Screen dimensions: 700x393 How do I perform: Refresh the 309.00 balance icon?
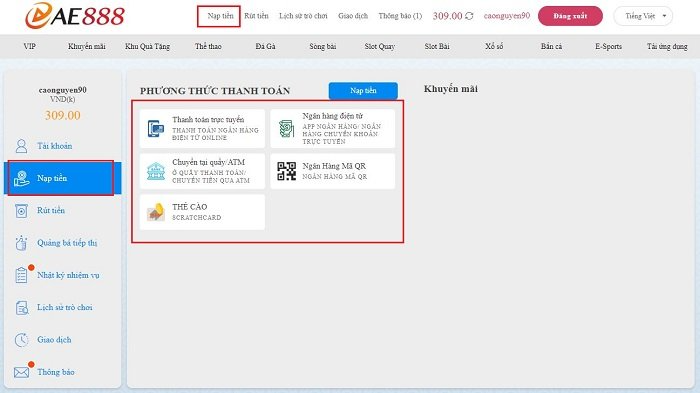(469, 16)
